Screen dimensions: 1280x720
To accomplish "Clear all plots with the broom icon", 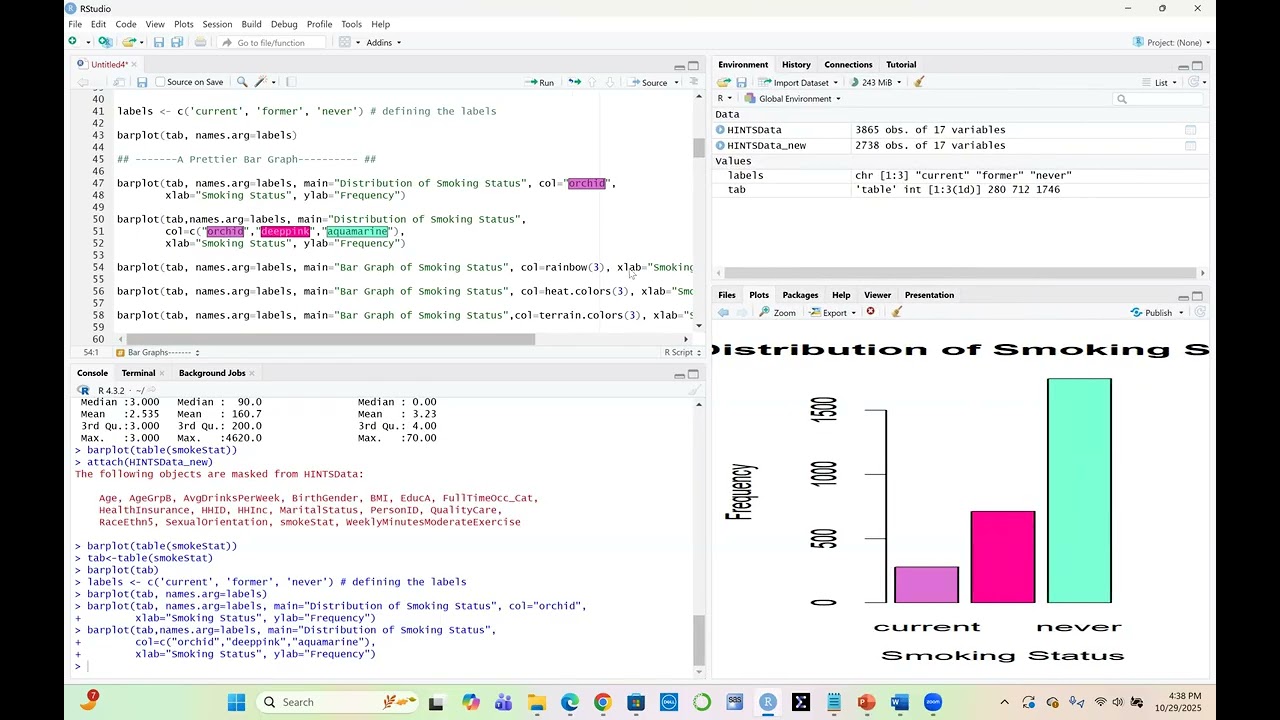I will (x=896, y=312).
